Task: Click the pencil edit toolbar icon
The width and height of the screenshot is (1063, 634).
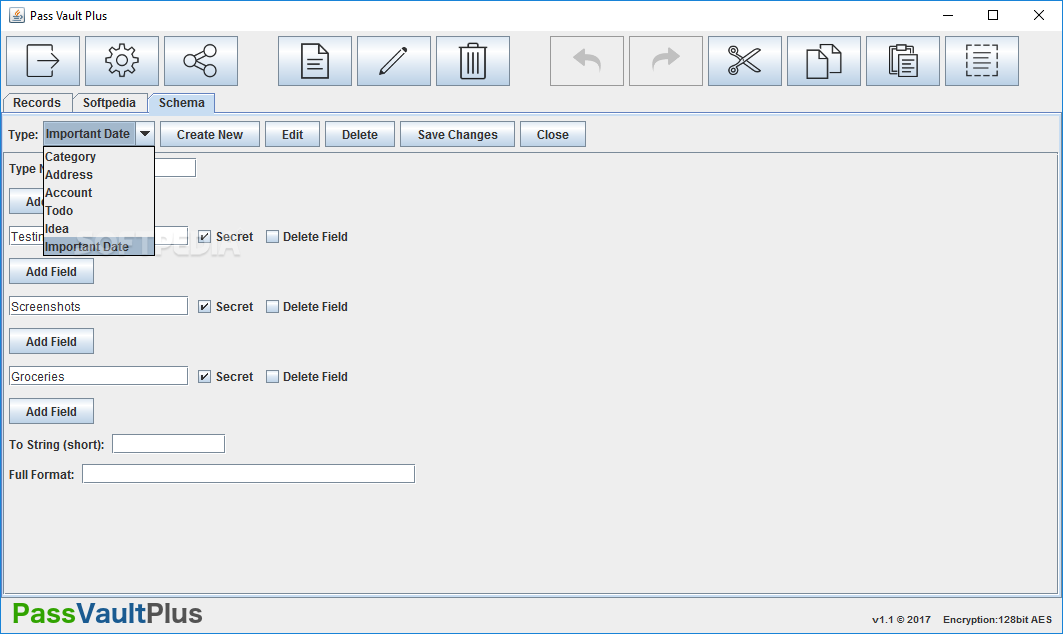Action: 394,61
